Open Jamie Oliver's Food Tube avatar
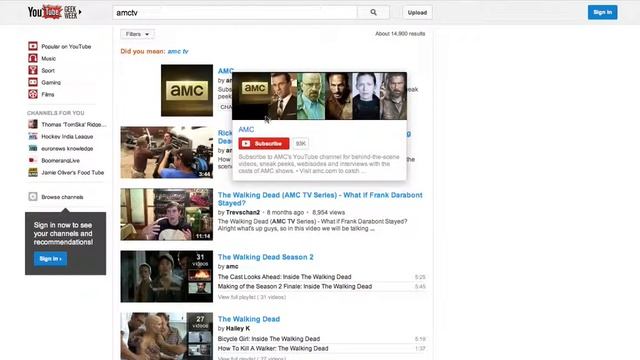 [x=33, y=172]
